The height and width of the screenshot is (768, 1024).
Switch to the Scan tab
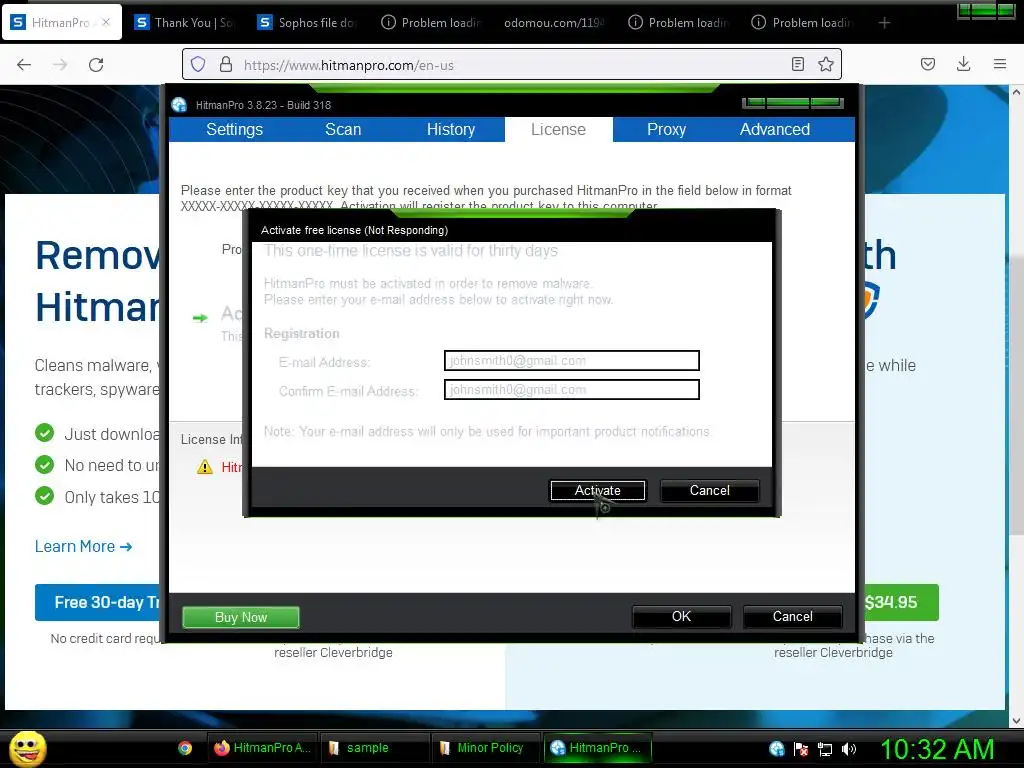[x=343, y=129]
